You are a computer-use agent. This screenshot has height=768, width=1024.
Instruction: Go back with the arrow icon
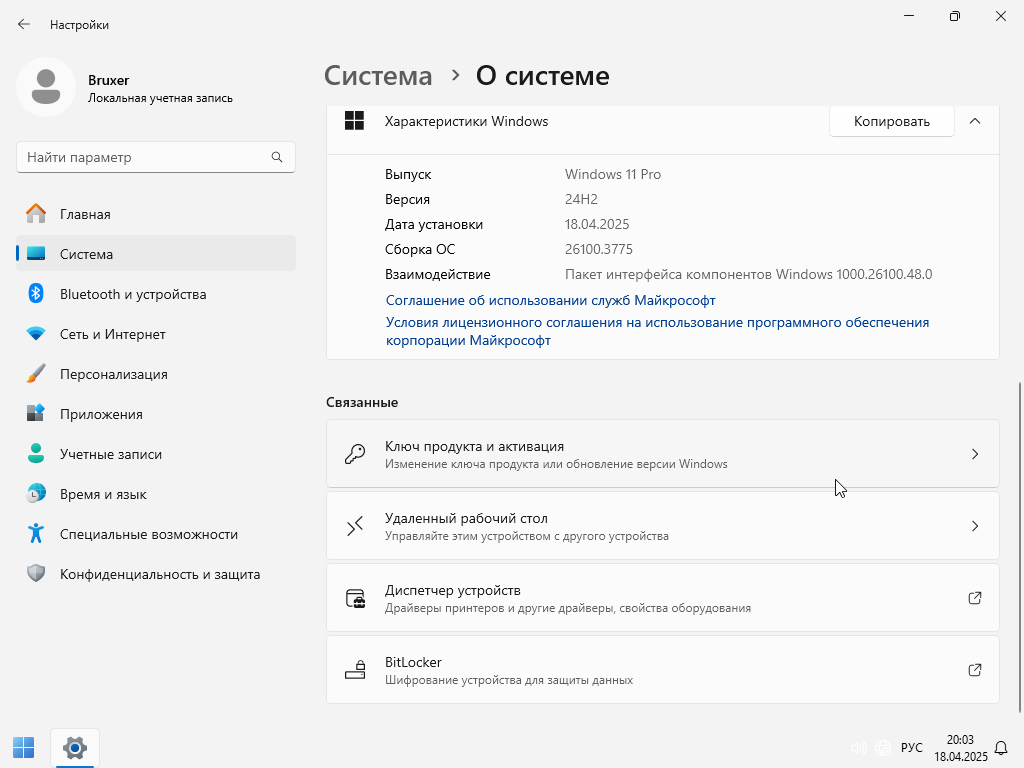coord(24,24)
